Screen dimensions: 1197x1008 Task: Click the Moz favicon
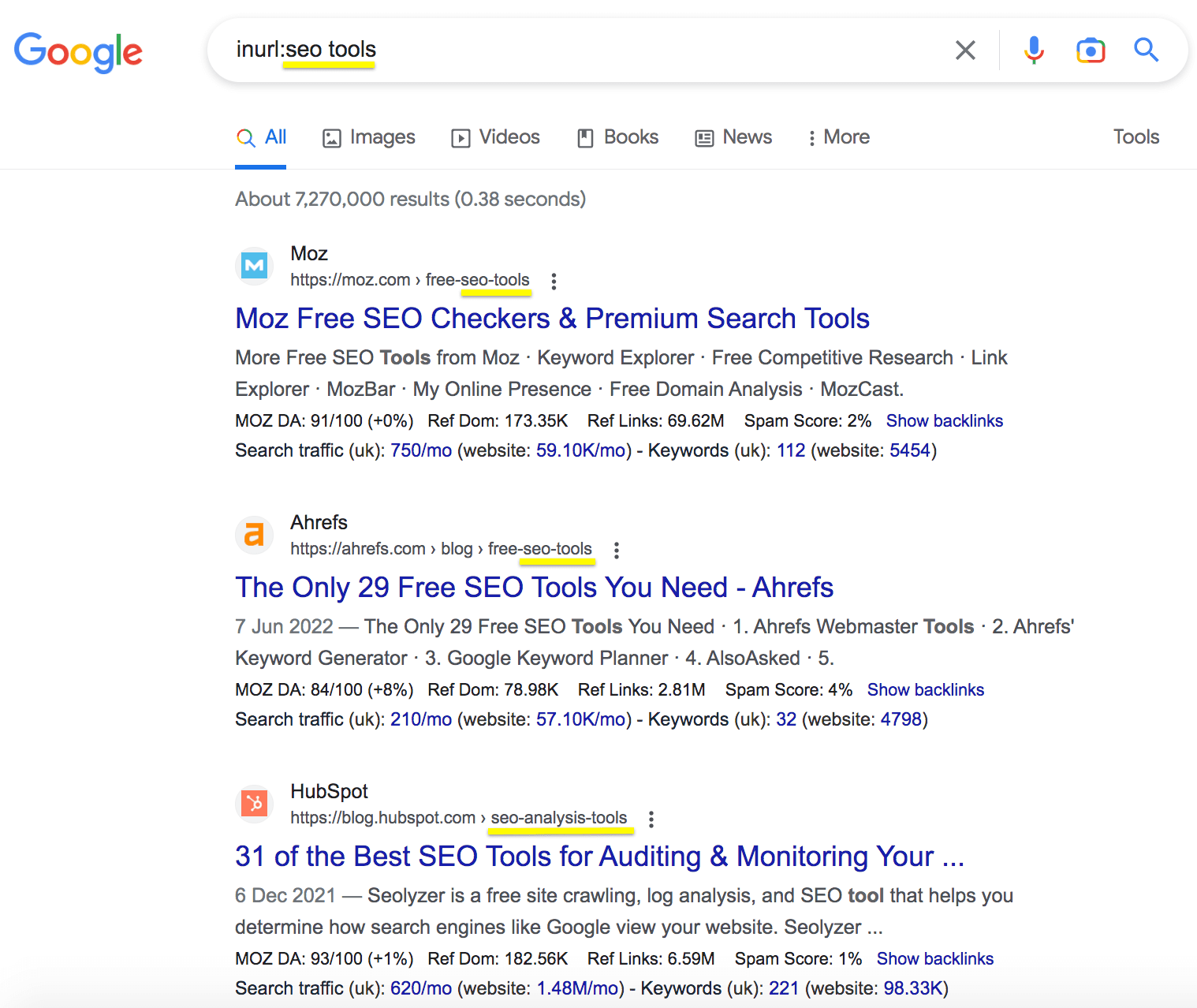coord(254,266)
